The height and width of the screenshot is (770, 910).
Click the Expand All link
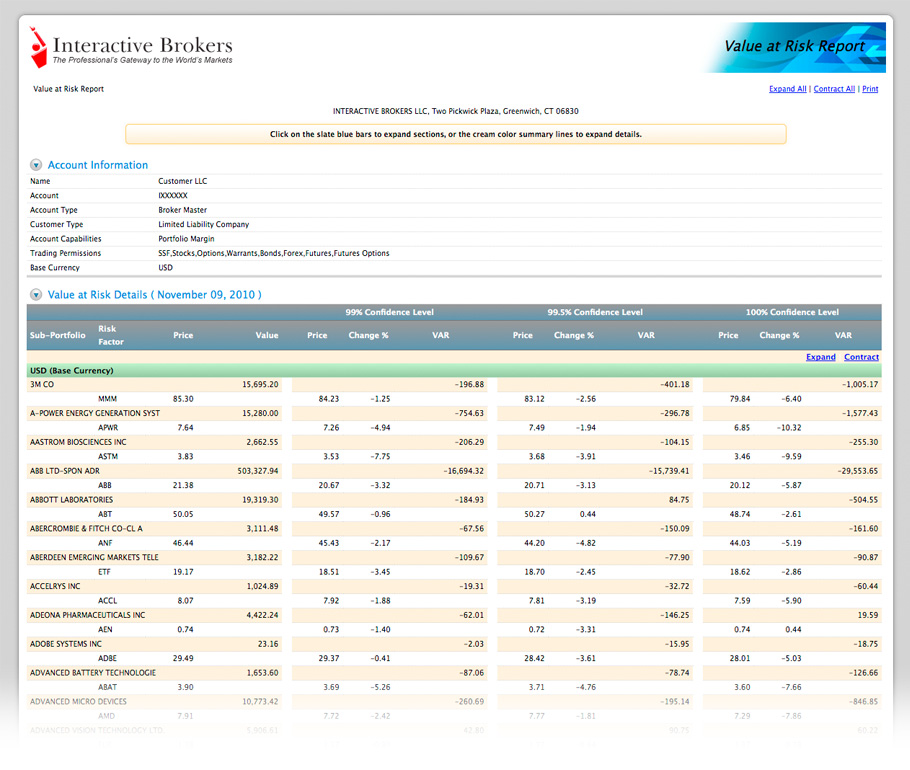(787, 89)
